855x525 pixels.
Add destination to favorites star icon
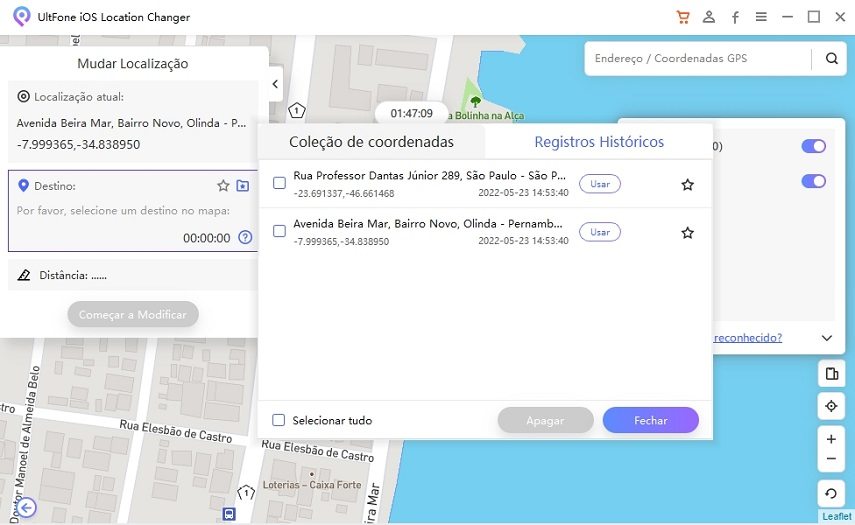pos(223,186)
